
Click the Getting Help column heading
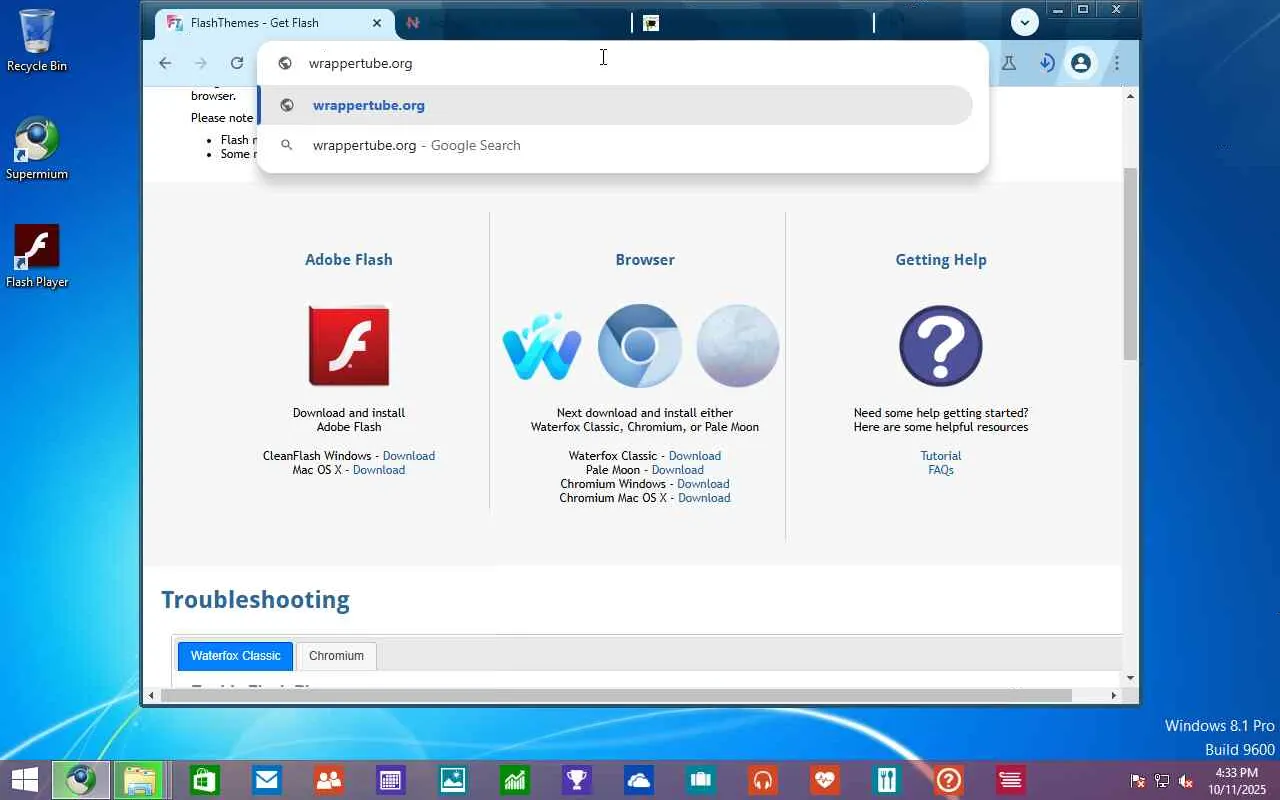click(x=941, y=259)
